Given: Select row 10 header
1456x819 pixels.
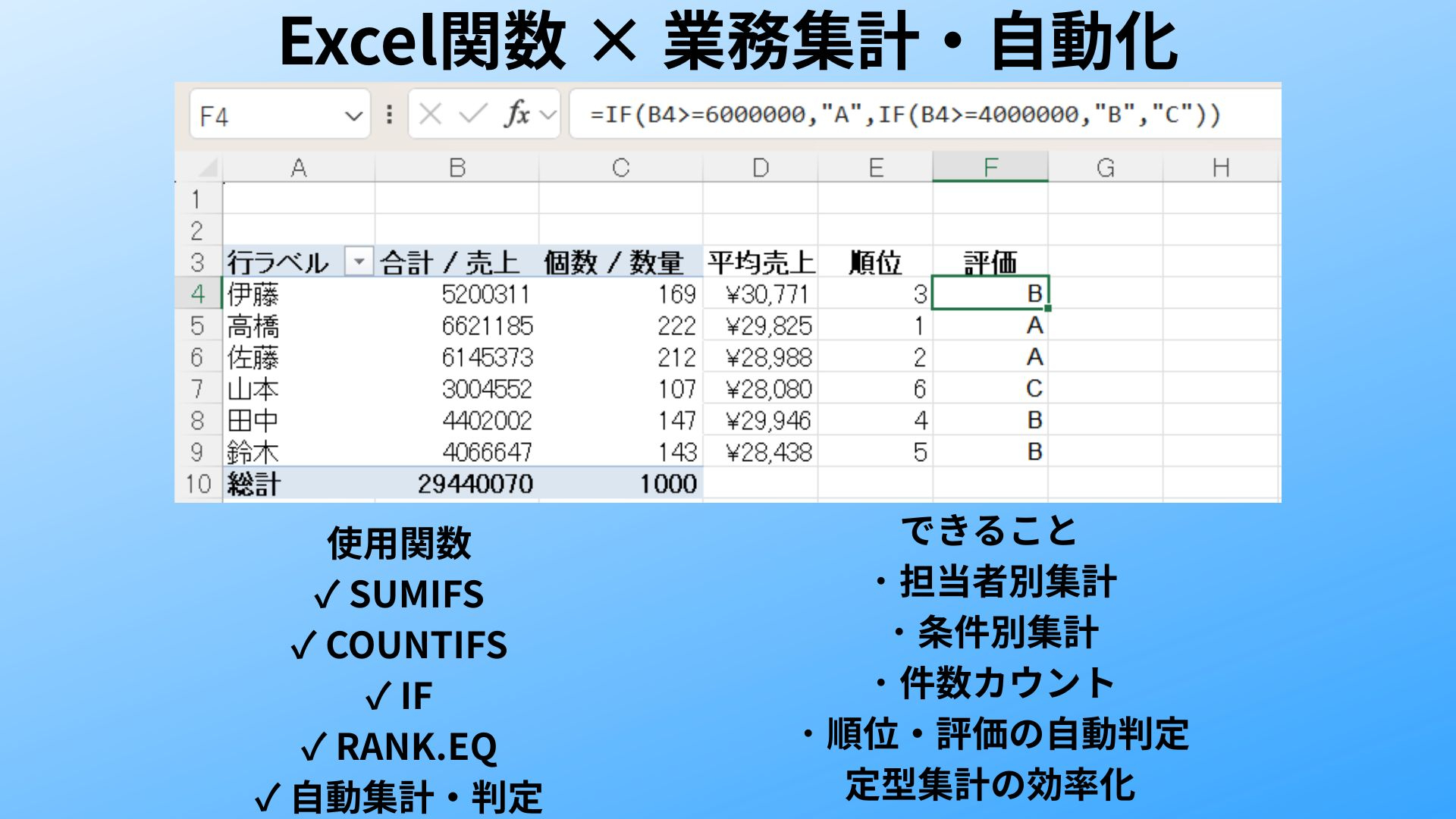Looking at the screenshot, I should 197,484.
